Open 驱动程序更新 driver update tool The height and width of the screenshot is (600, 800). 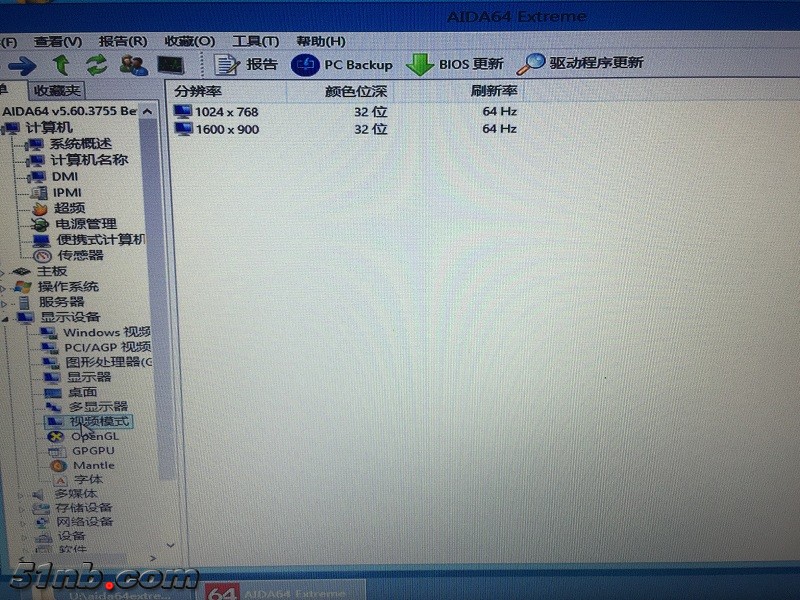pos(580,63)
